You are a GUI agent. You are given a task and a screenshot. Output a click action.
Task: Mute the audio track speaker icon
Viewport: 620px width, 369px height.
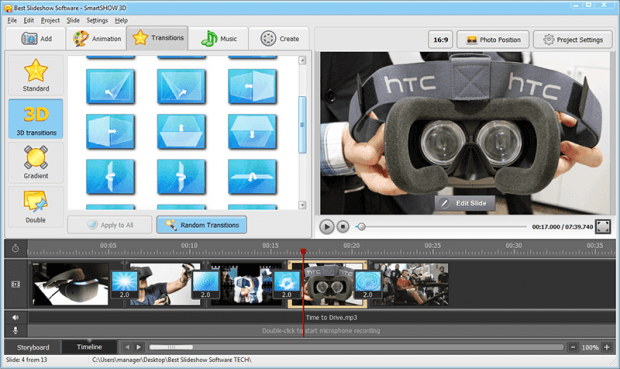(15, 317)
